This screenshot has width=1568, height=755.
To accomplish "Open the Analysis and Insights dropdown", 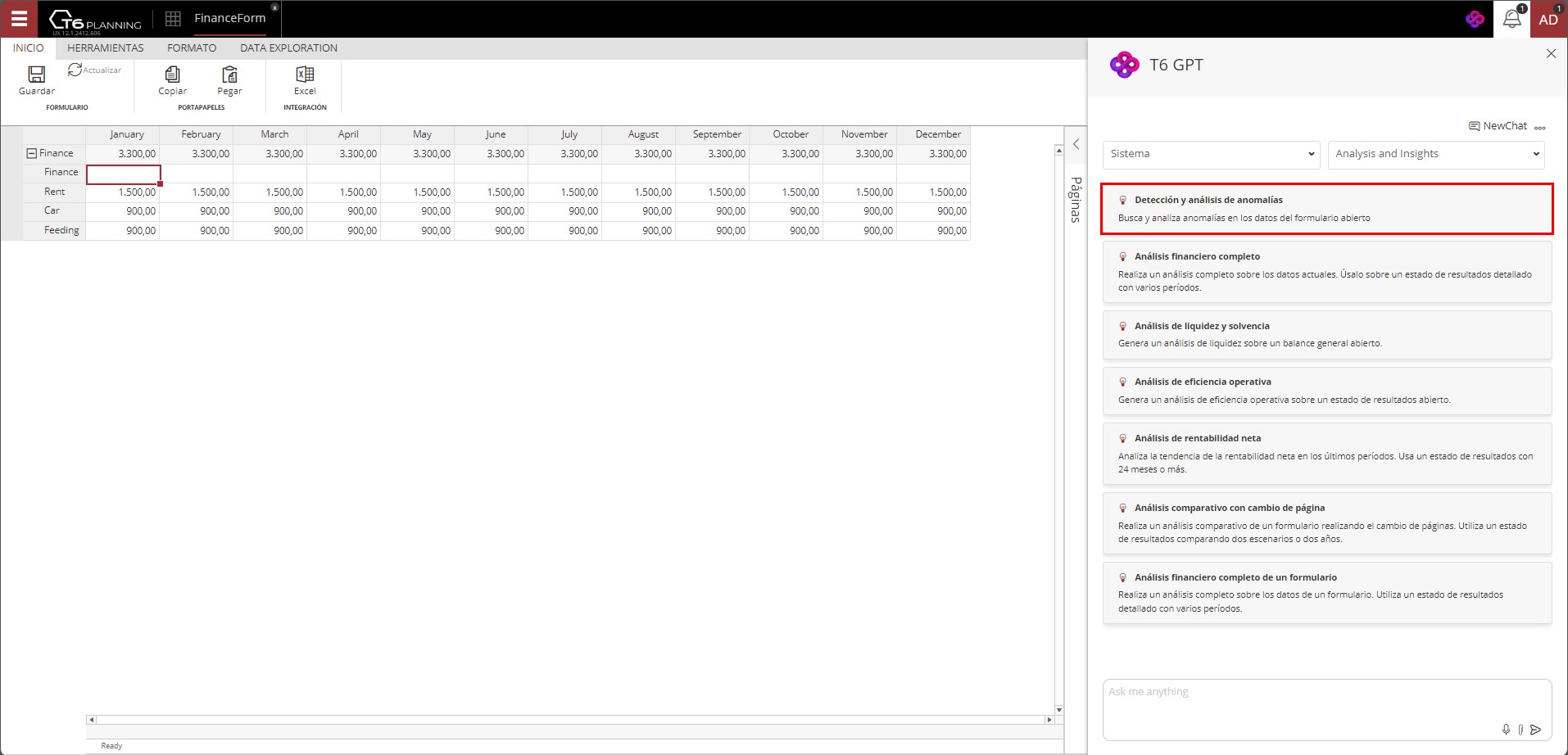I will [1436, 154].
